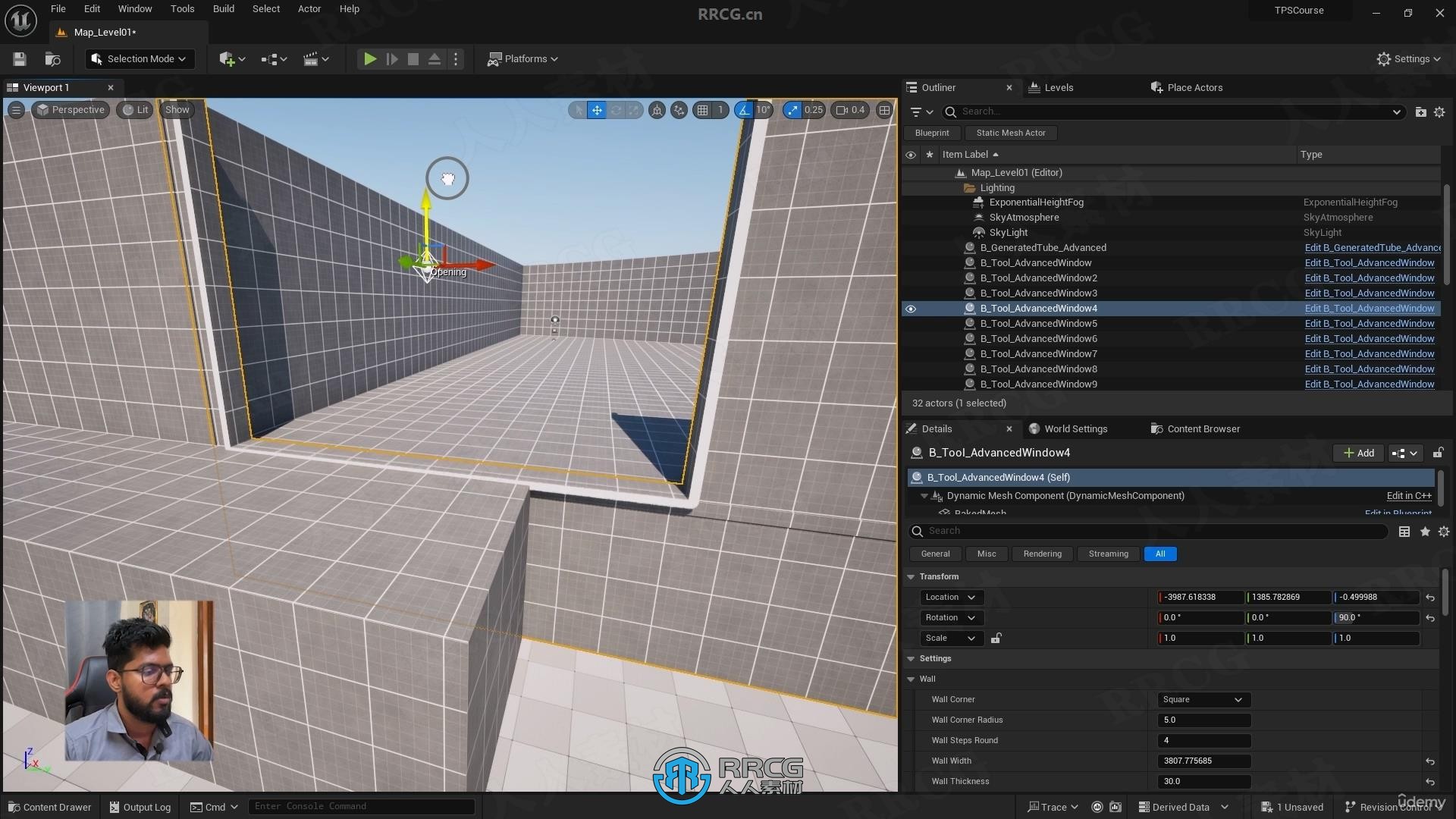Open the browse content icon beside save
Screen dimensions: 1456x819
(52, 59)
